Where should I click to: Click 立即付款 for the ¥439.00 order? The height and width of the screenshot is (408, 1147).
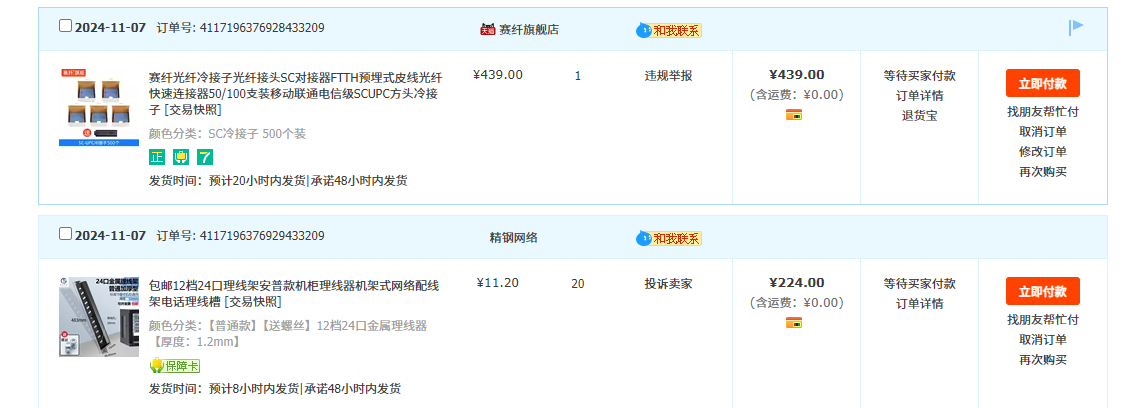click(1042, 83)
